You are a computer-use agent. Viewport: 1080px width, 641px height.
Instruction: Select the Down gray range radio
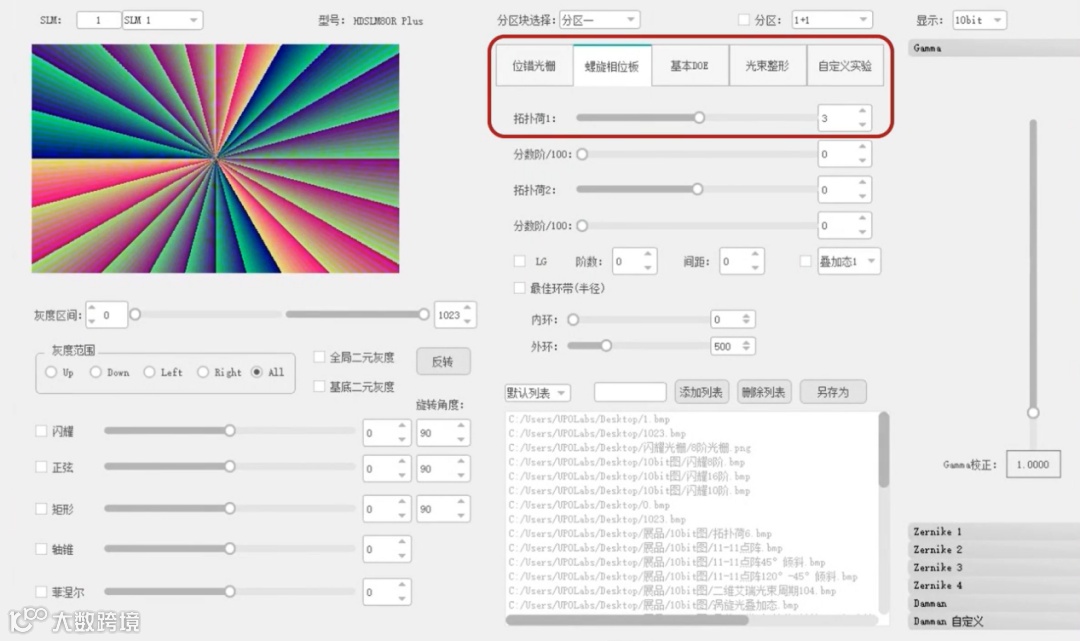pyautogui.click(x=96, y=372)
